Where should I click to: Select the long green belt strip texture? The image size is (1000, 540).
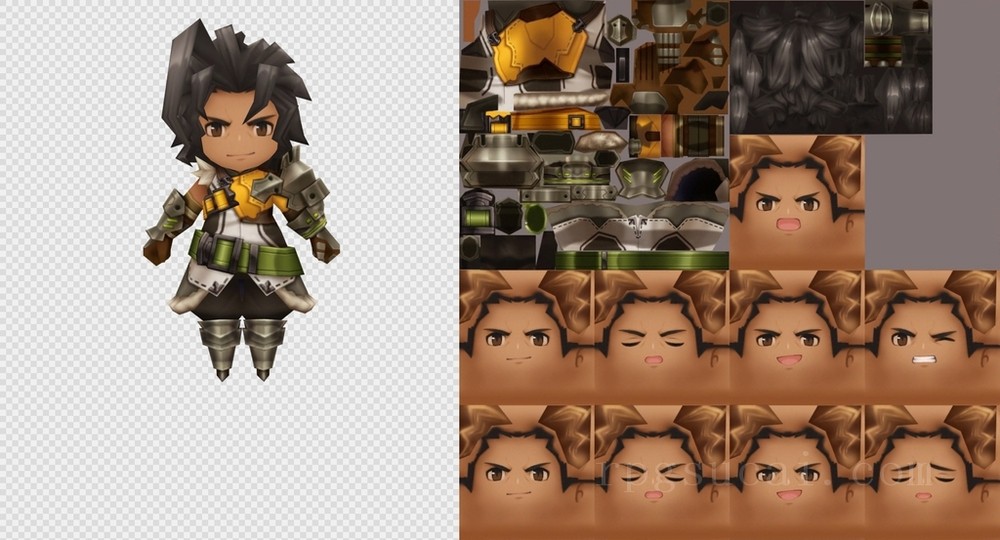tap(640, 260)
